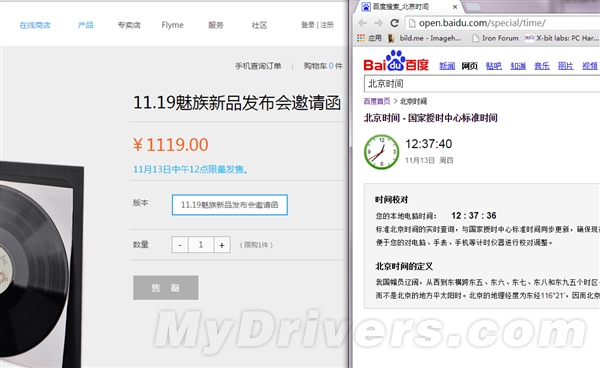
Task: Open Baidu 知道 category
Action: click(x=518, y=66)
